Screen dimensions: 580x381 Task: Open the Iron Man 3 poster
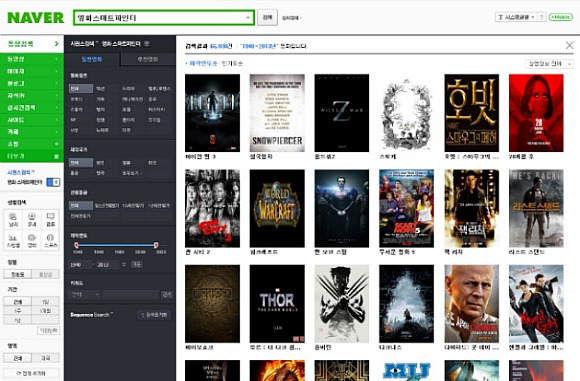tap(212, 113)
